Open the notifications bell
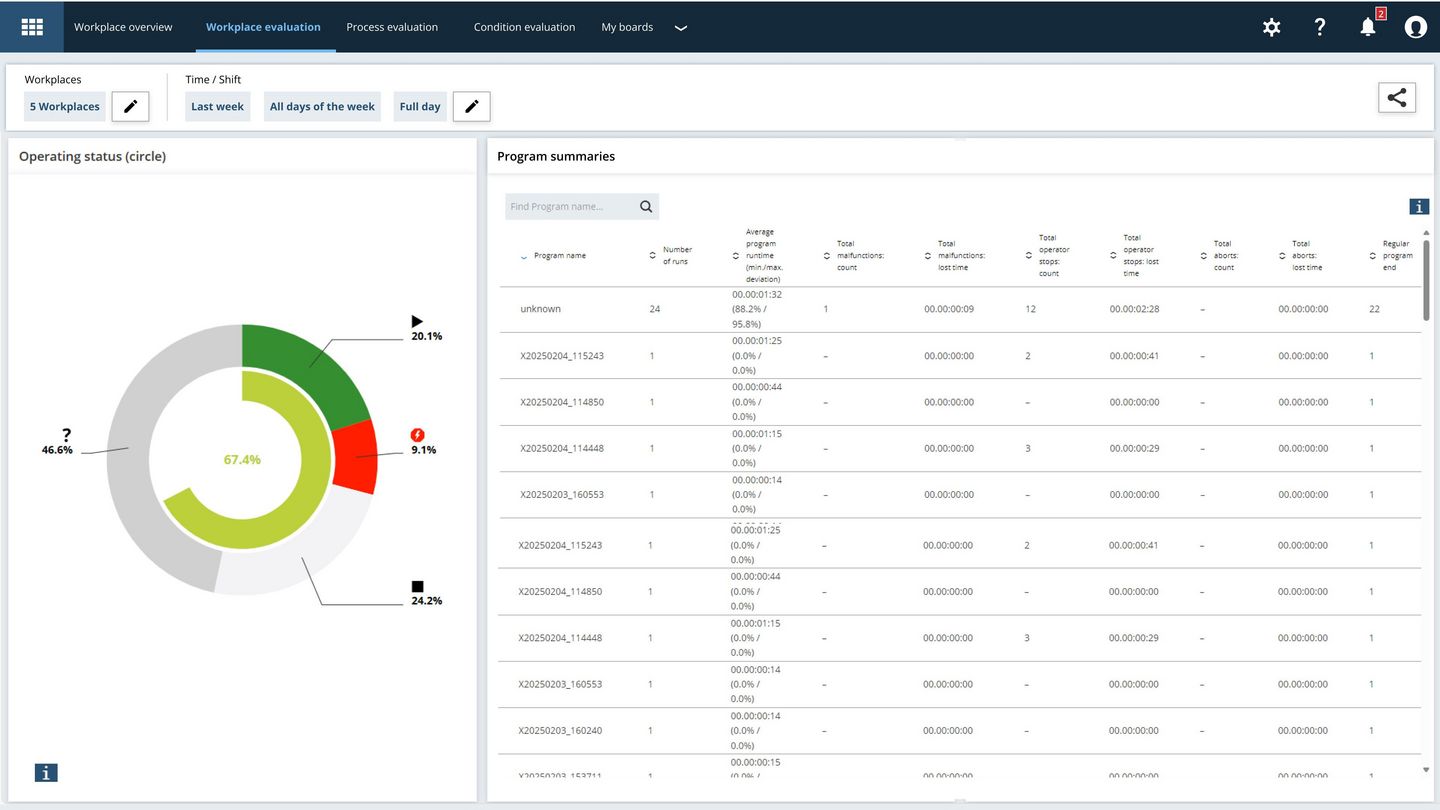This screenshot has width=1440, height=810. coord(1368,27)
